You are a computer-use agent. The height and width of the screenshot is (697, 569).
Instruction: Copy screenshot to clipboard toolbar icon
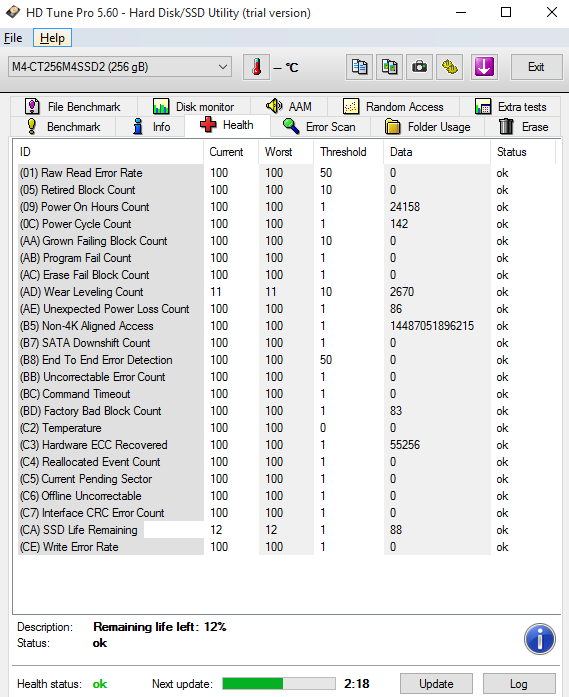389,68
